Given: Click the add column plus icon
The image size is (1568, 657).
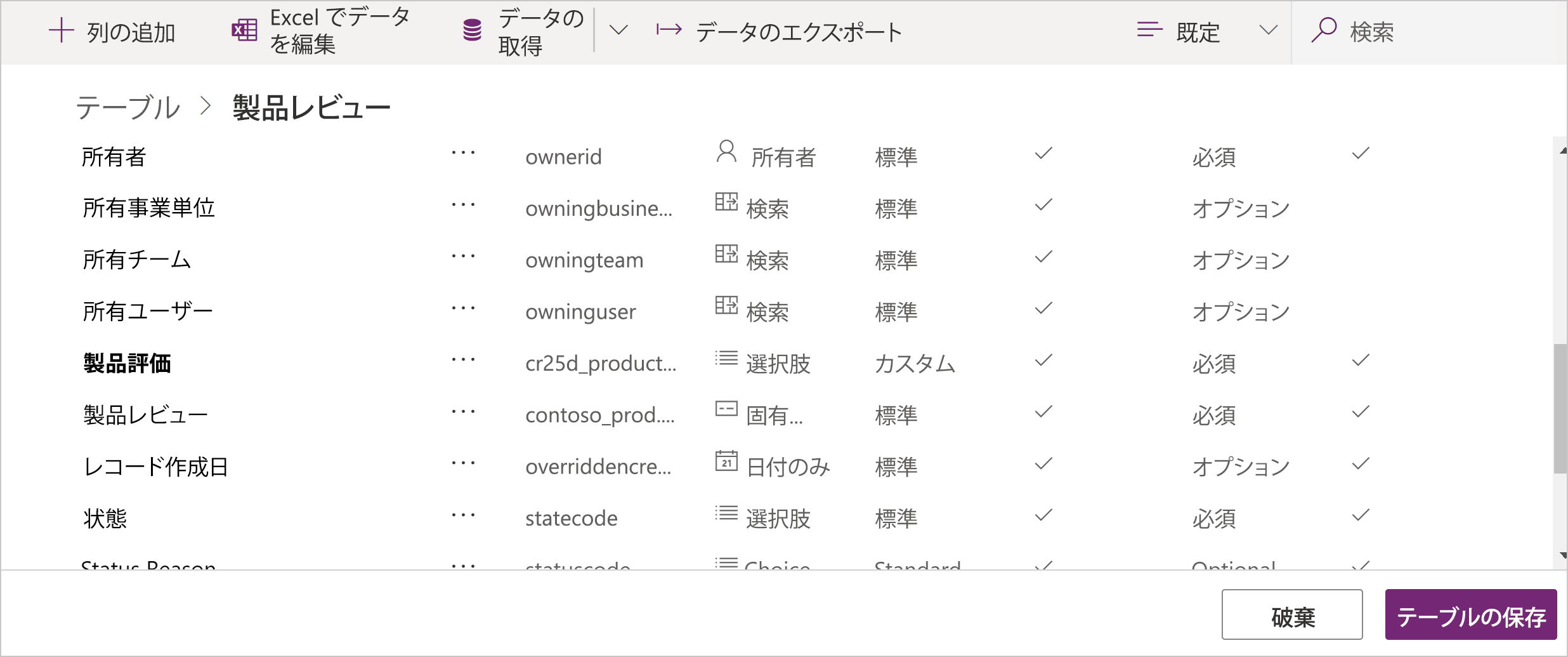Looking at the screenshot, I should click(x=60, y=30).
